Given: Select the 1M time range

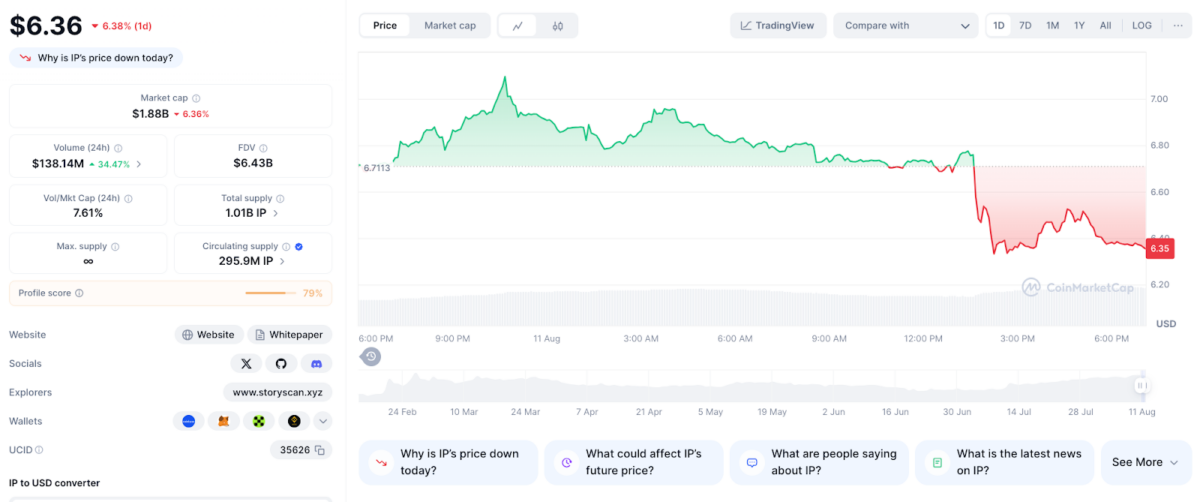Looking at the screenshot, I should (1053, 26).
